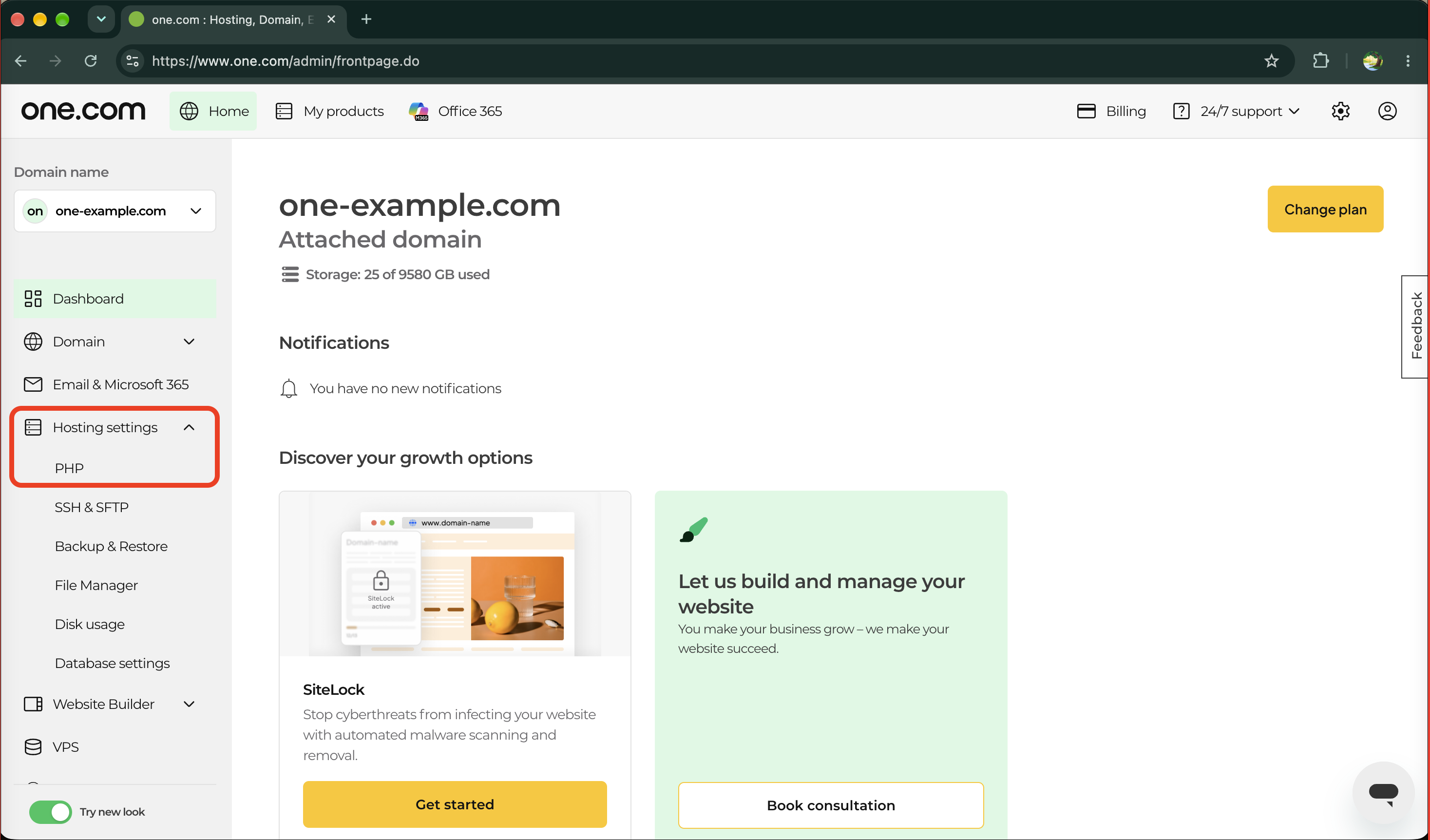
Task: View site information icon in address bar
Action: [133, 61]
